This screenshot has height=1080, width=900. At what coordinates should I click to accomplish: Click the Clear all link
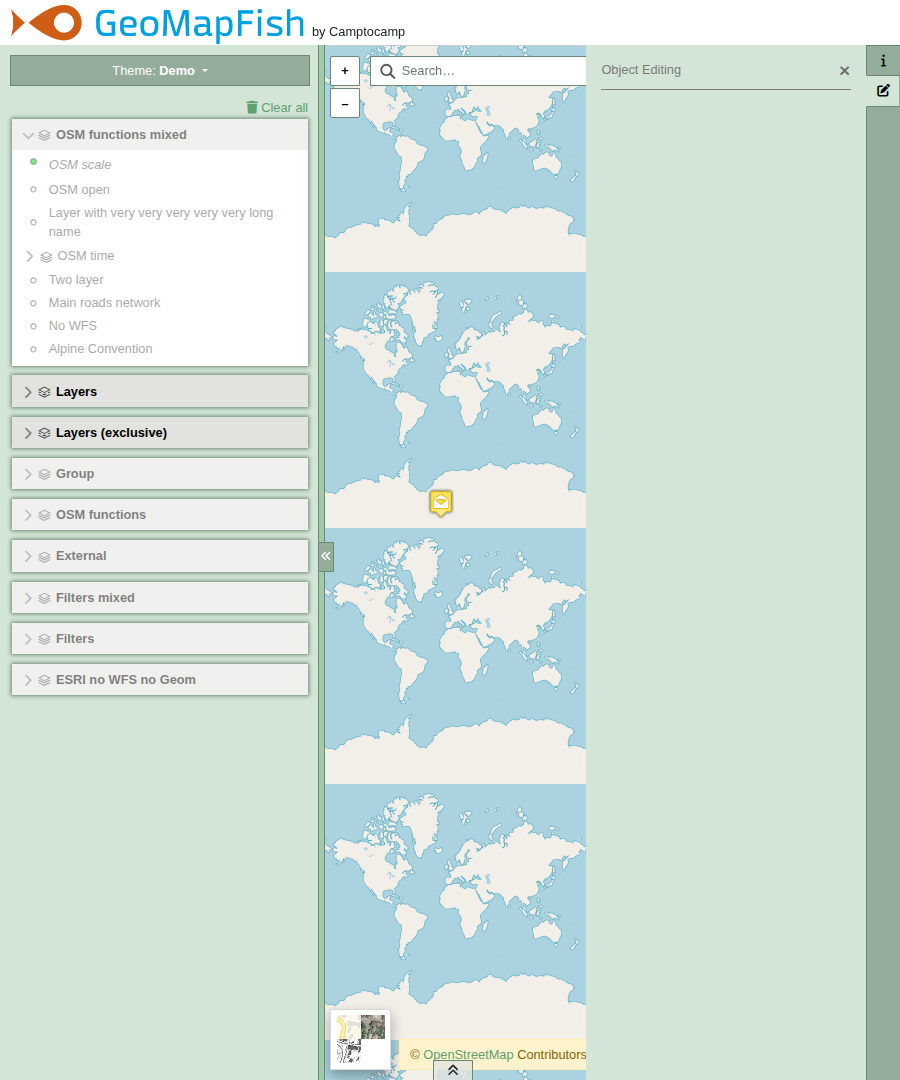coord(277,107)
